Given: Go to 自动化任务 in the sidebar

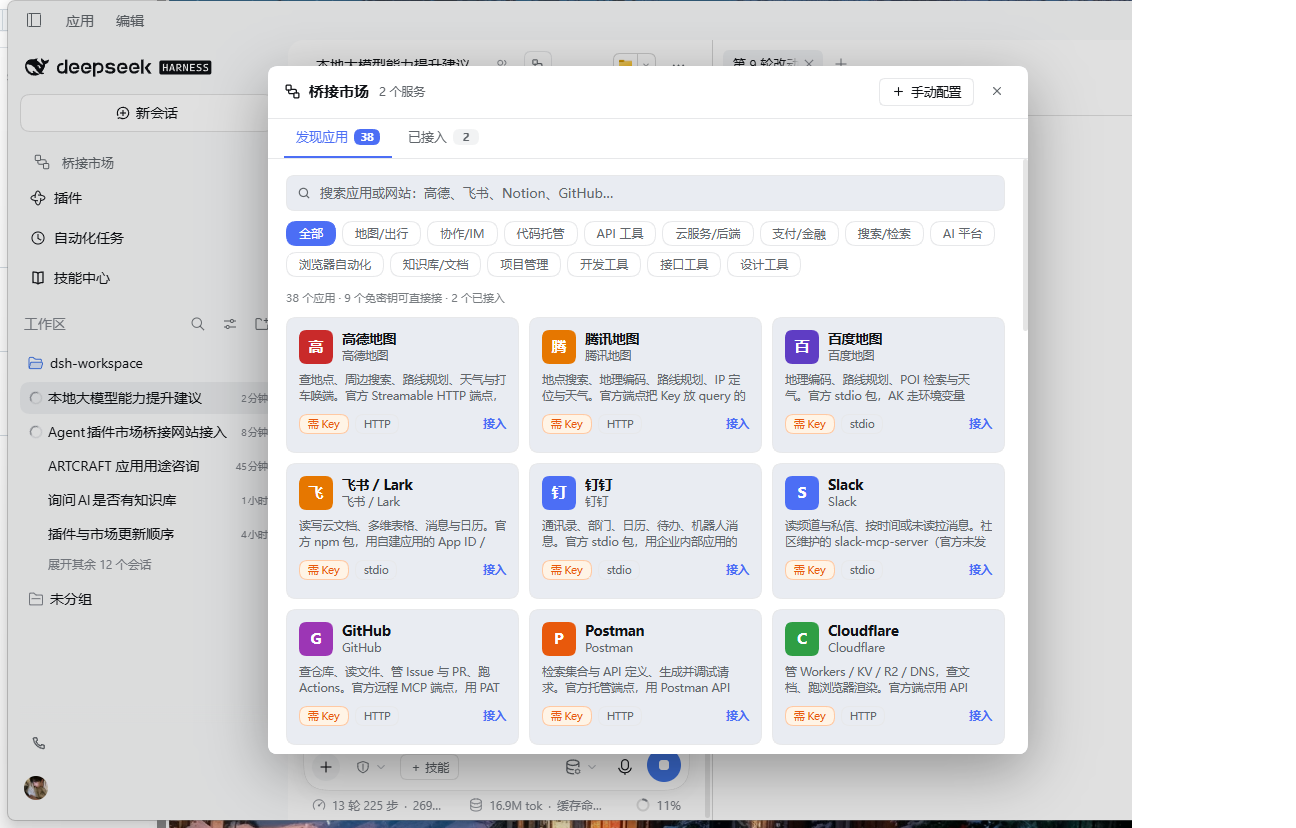Looking at the screenshot, I should point(77,238).
